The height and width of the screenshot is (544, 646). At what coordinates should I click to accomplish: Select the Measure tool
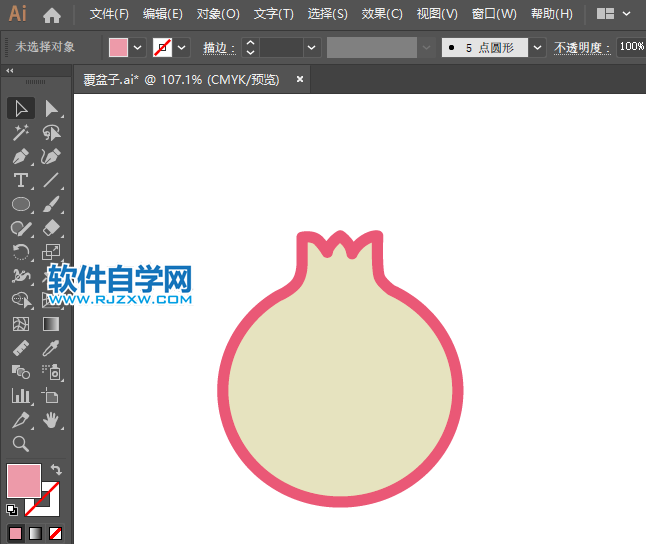[x=21, y=348]
